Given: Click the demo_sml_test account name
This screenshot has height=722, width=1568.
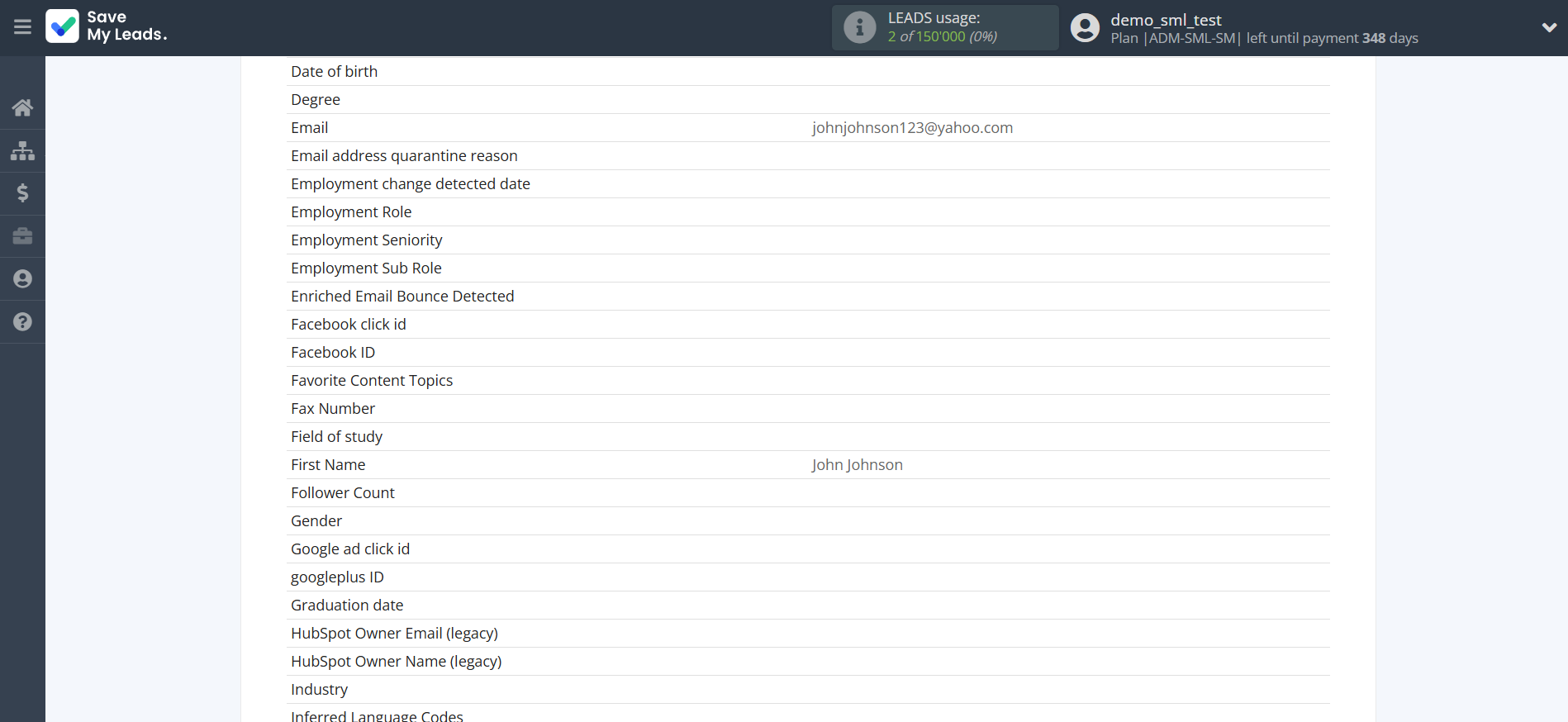Looking at the screenshot, I should [1166, 20].
